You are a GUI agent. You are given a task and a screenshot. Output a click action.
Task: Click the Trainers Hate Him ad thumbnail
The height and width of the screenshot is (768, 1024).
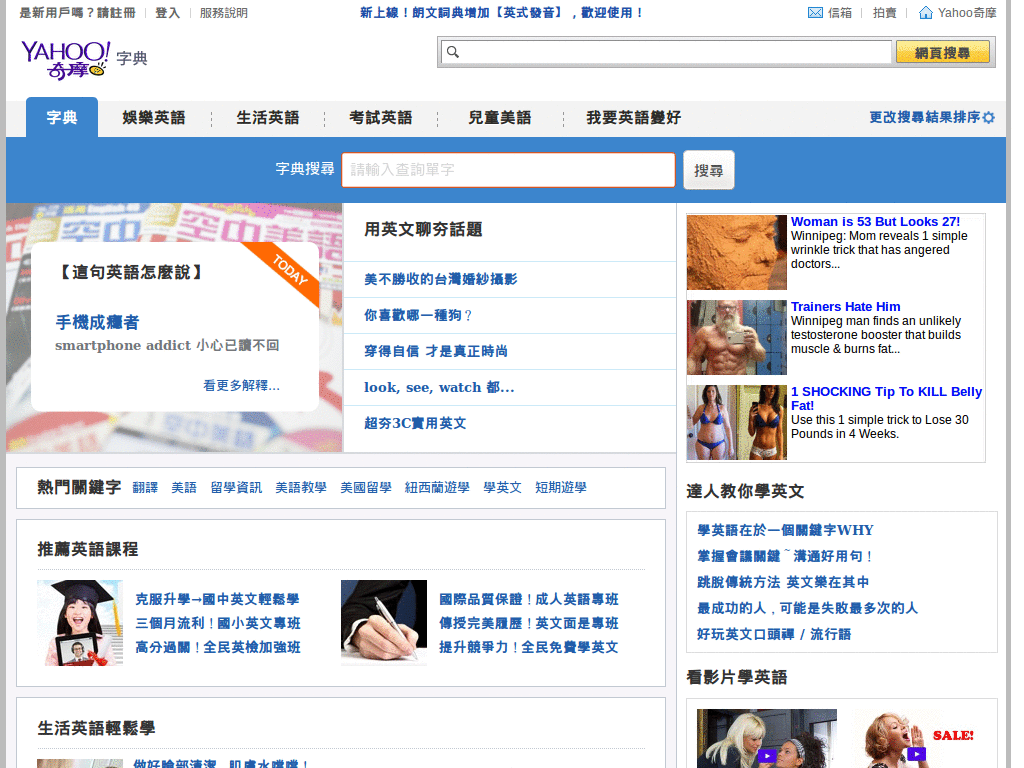coord(736,337)
